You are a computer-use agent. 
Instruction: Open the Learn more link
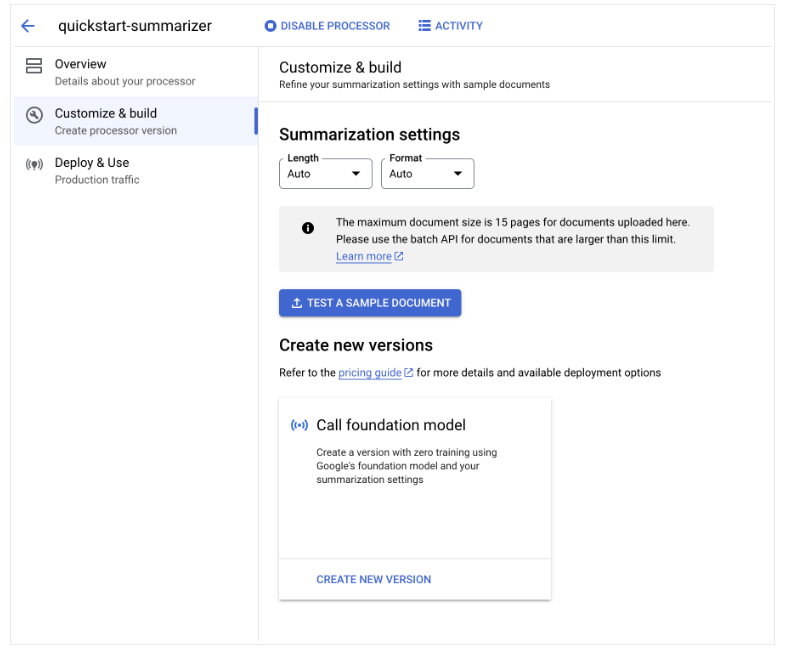(363, 257)
